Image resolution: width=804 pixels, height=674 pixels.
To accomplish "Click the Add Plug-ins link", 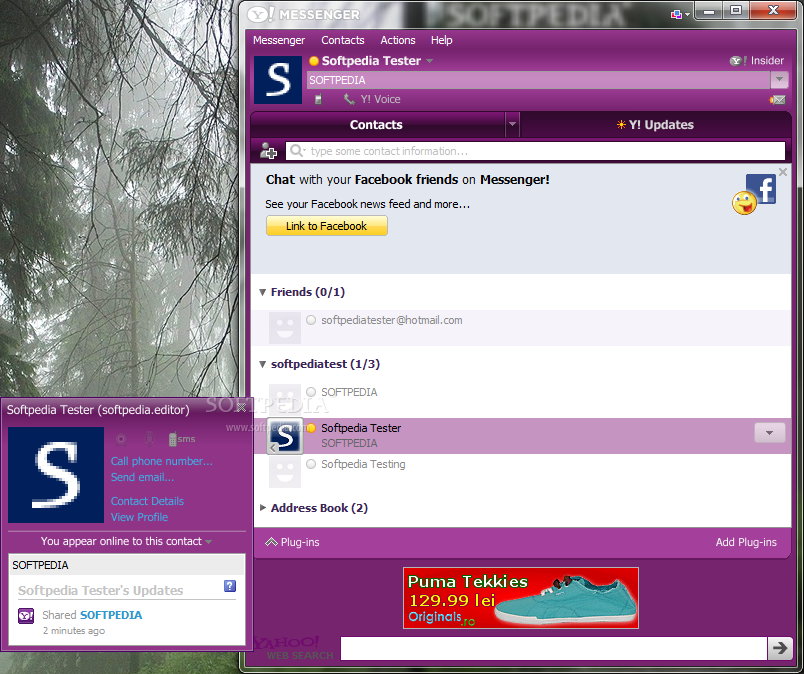I will 746,542.
